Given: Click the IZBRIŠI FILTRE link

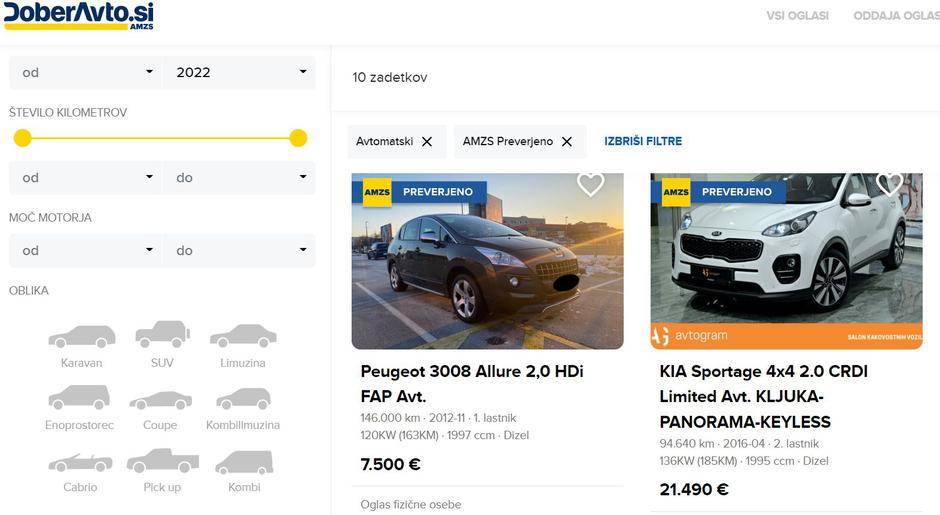Looking at the screenshot, I should 643,141.
